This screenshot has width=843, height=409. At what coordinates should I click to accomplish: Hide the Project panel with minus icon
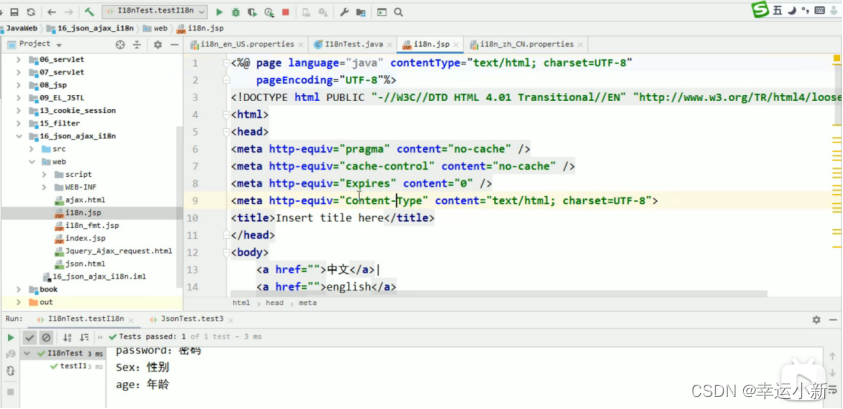click(x=174, y=45)
